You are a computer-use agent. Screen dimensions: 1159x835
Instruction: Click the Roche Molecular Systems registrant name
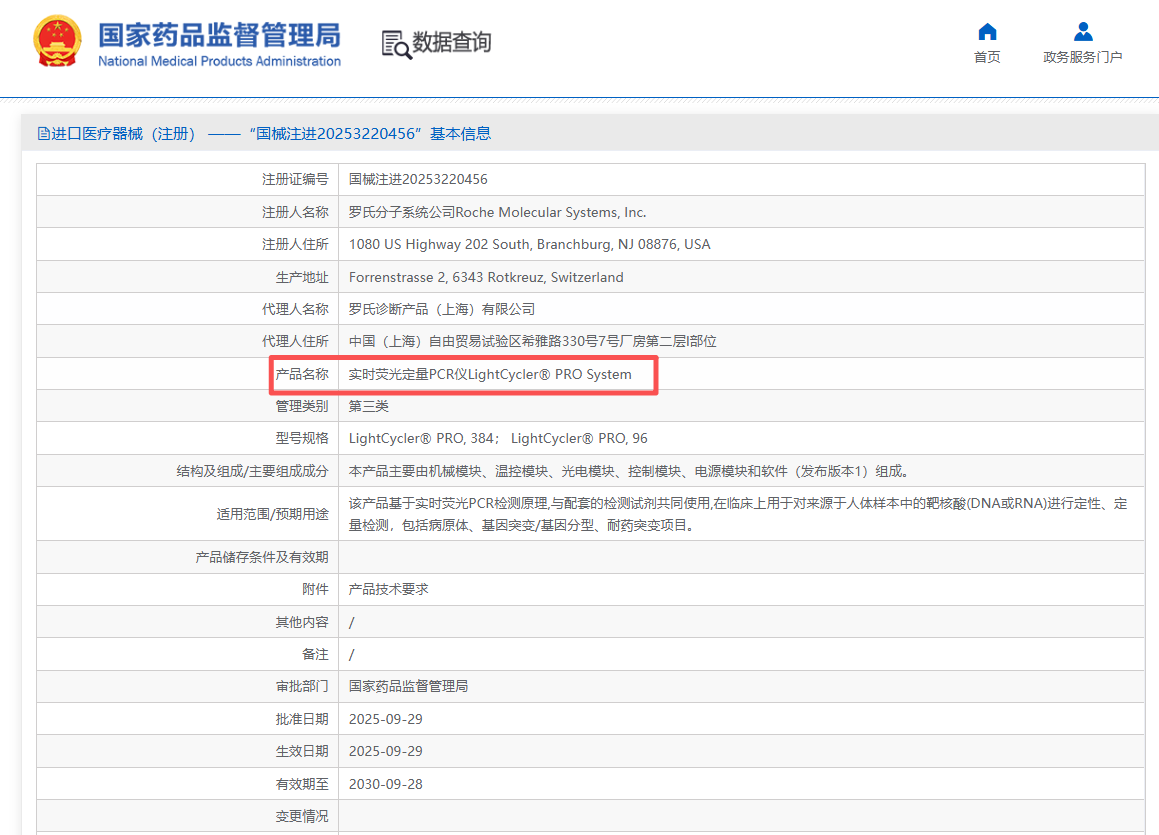[x=497, y=212]
